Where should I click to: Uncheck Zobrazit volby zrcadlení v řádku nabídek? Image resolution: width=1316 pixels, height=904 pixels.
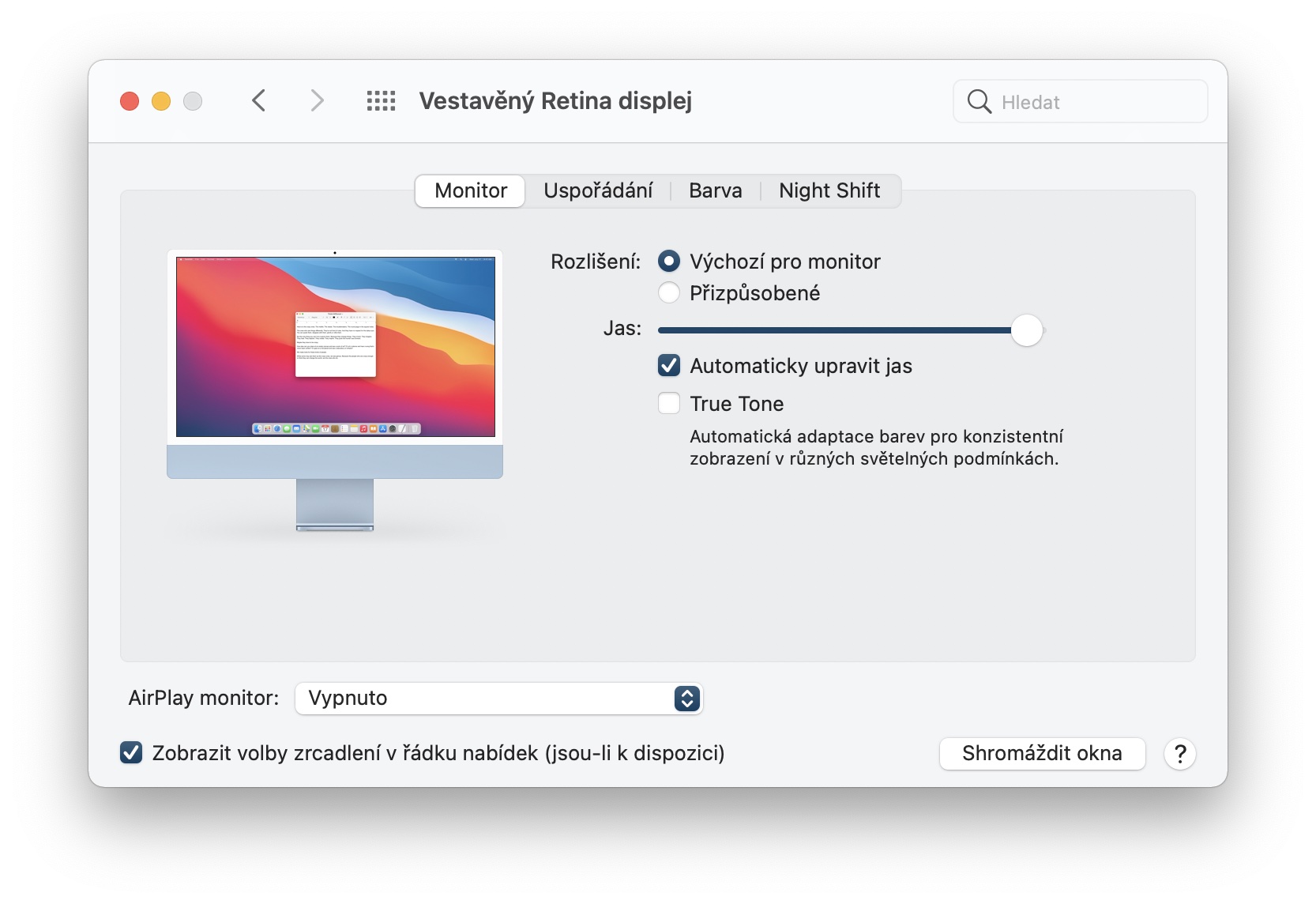131,752
